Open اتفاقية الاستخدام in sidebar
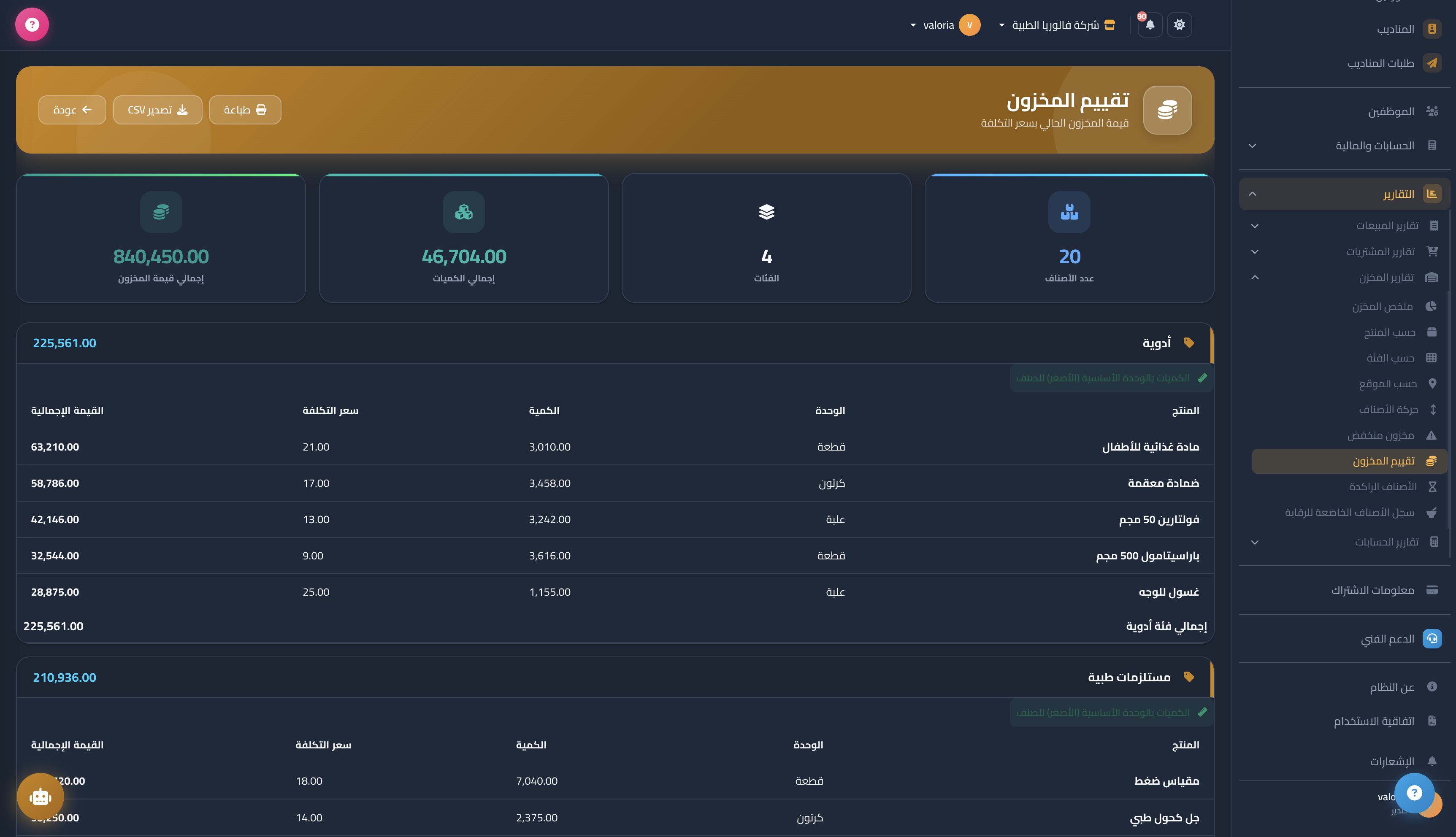The width and height of the screenshot is (1456, 837). [x=1344, y=721]
